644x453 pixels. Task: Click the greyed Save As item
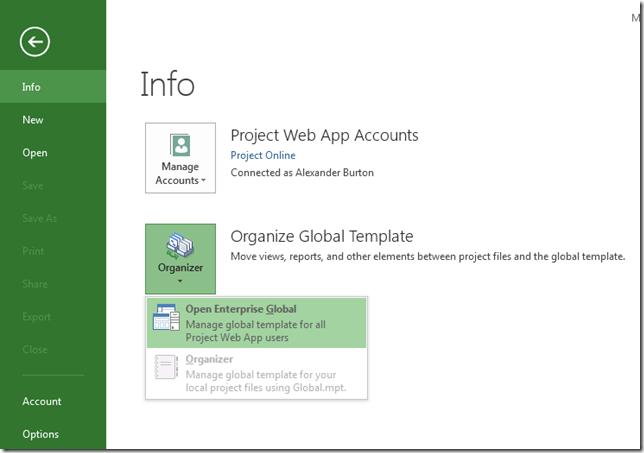point(53,218)
